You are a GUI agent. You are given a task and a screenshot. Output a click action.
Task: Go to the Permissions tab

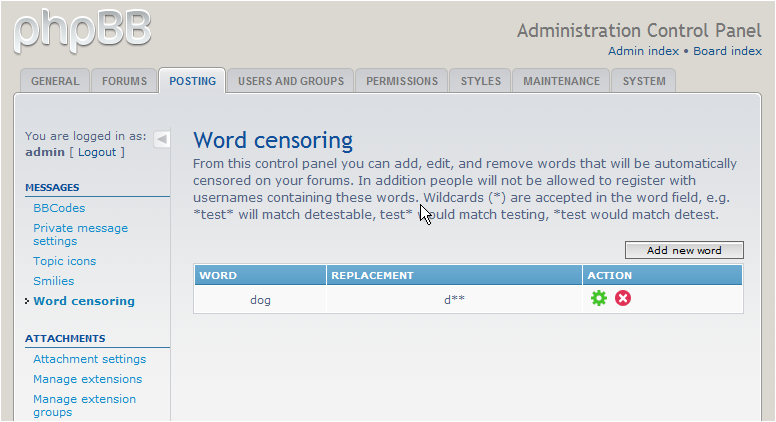(x=402, y=81)
